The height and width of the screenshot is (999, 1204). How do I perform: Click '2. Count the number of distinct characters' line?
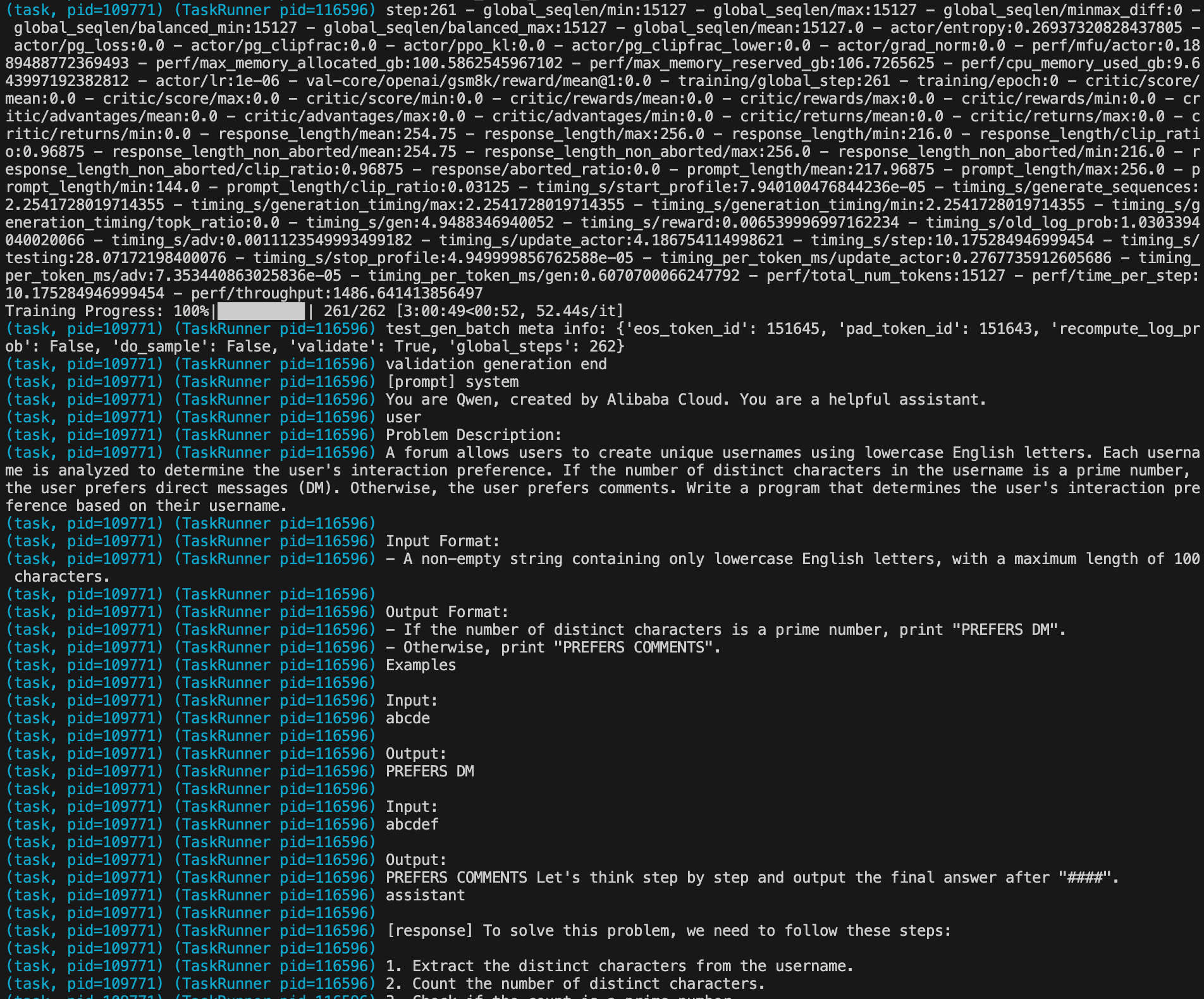tap(575, 984)
